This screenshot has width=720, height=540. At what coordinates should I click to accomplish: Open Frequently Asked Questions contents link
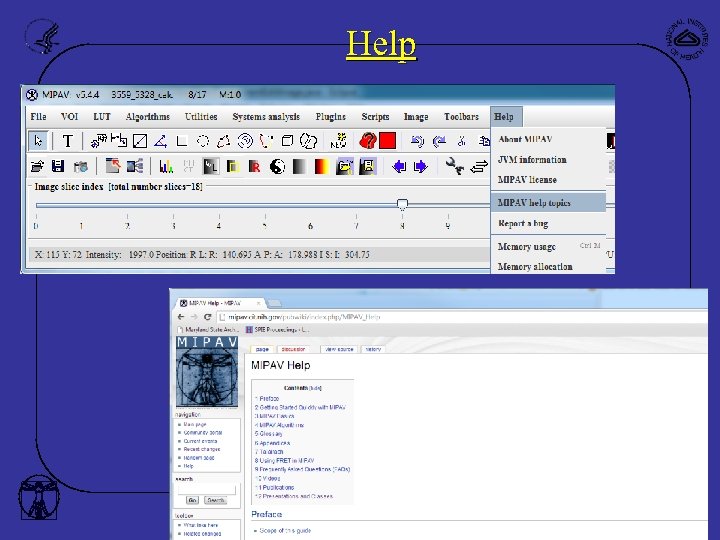point(304,469)
